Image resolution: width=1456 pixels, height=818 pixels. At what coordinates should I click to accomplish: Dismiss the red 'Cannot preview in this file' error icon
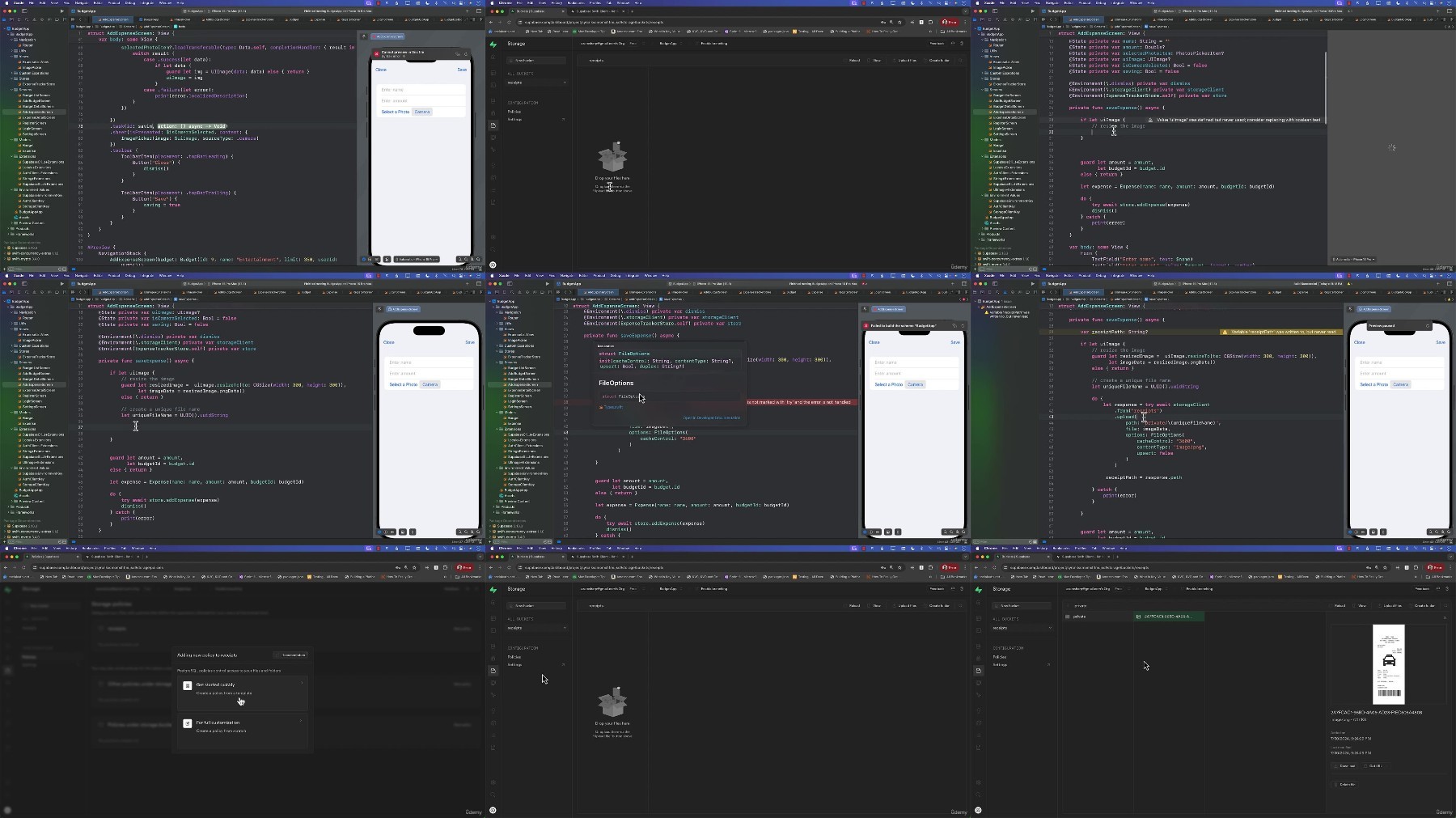point(376,54)
